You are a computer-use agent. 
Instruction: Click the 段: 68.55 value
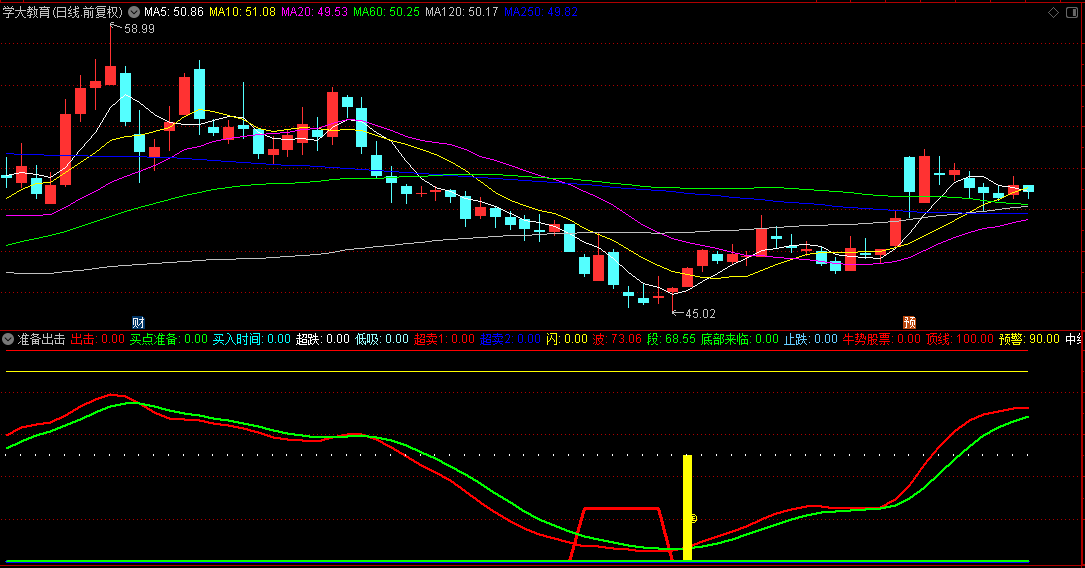[x=671, y=339]
